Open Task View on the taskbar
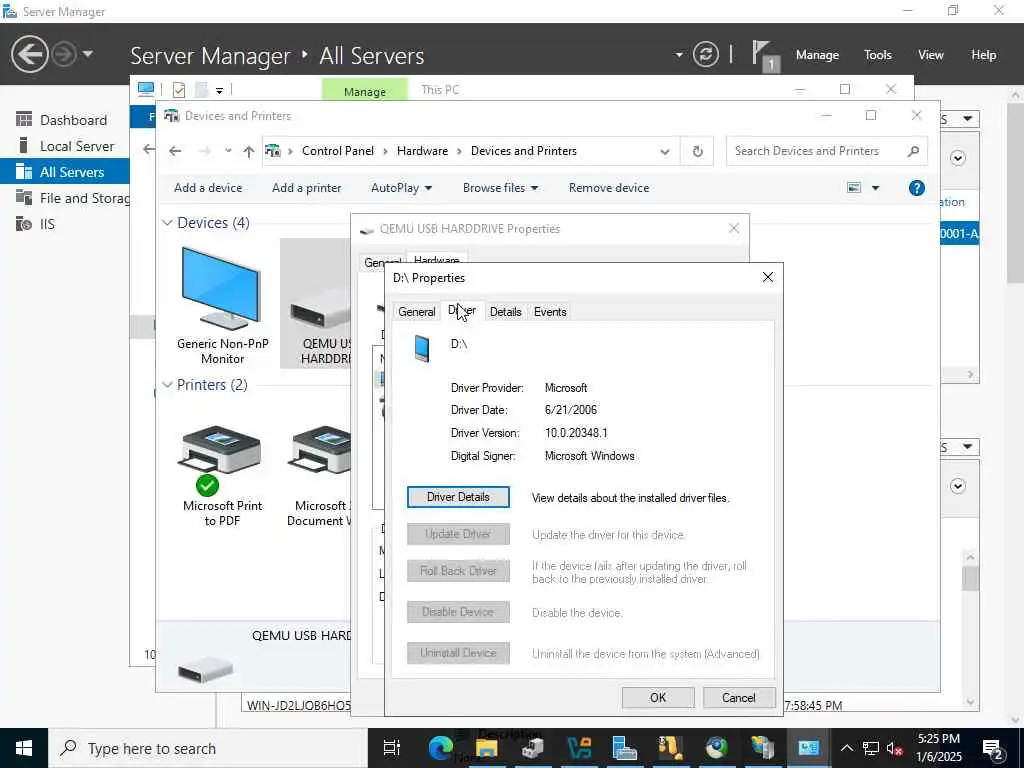Image resolution: width=1024 pixels, height=768 pixels. (x=392, y=748)
